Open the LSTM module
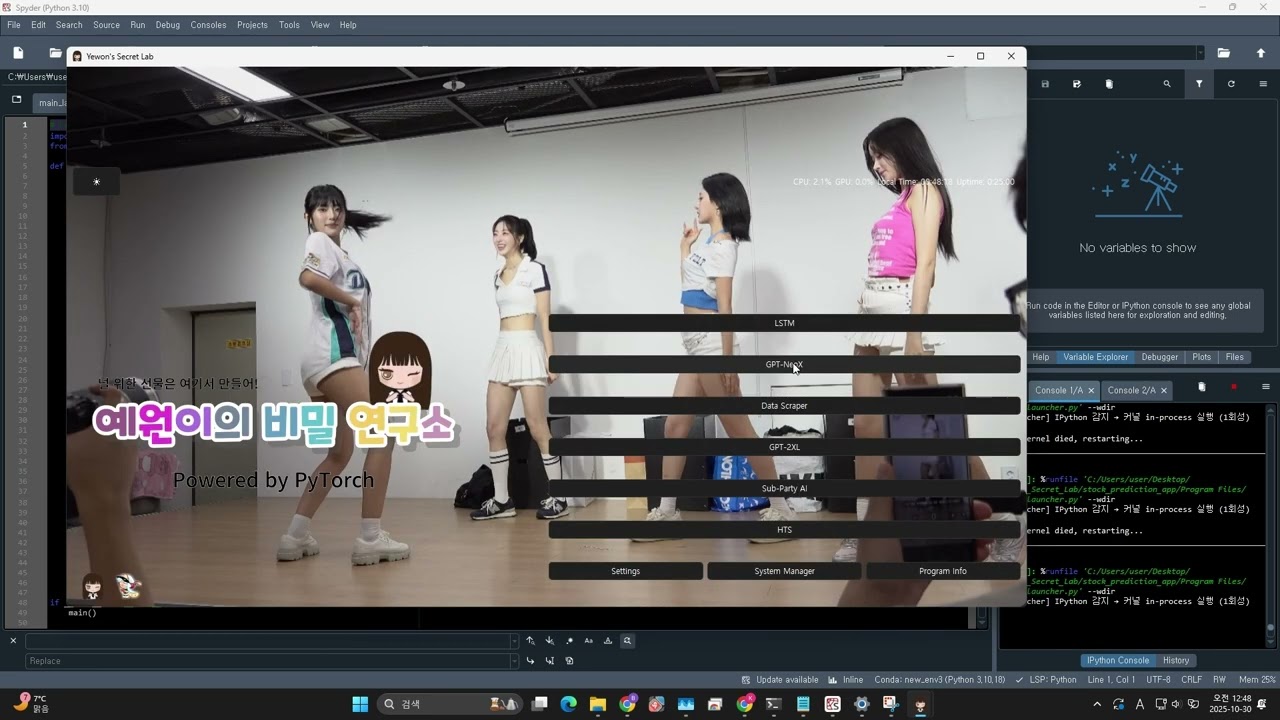 point(784,323)
